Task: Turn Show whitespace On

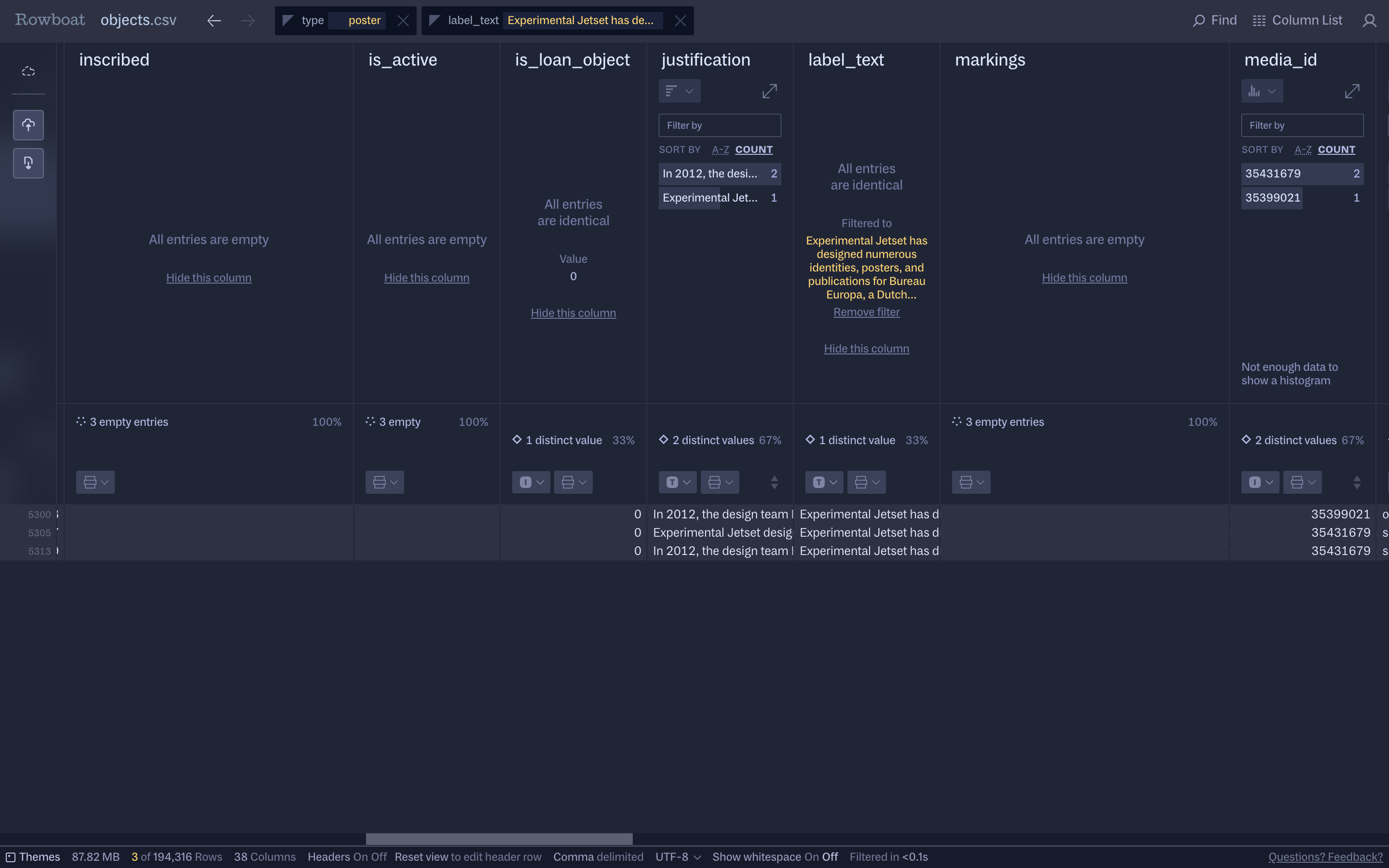Action: click(x=811, y=856)
